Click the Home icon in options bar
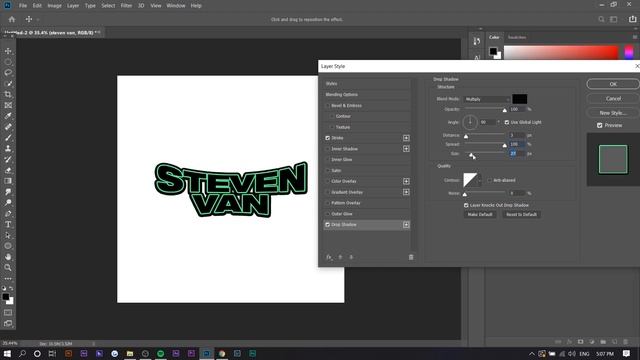The height and width of the screenshot is (360, 640). tap(12, 19)
